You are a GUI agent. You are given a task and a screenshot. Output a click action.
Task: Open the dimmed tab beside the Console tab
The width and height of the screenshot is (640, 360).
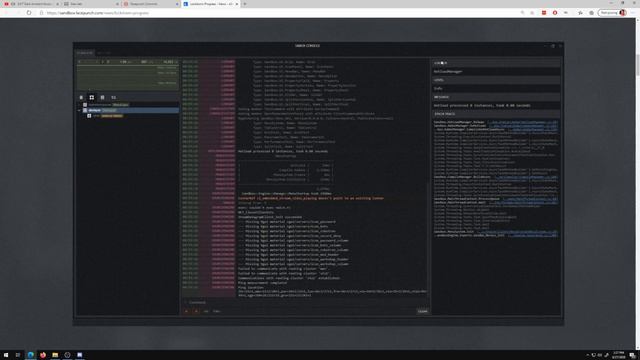(104, 53)
